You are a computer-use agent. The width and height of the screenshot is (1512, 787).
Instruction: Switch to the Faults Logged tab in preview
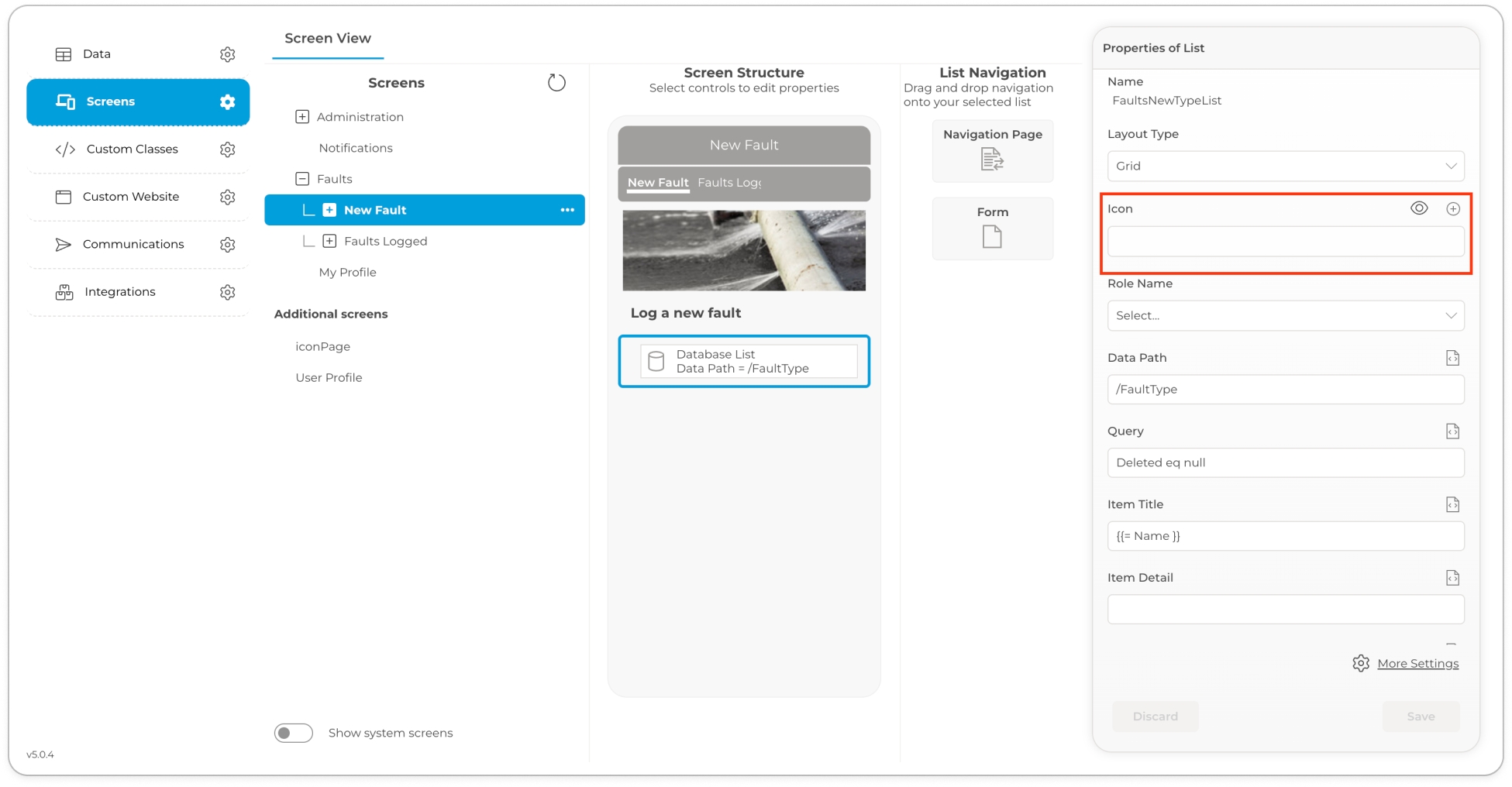click(728, 183)
